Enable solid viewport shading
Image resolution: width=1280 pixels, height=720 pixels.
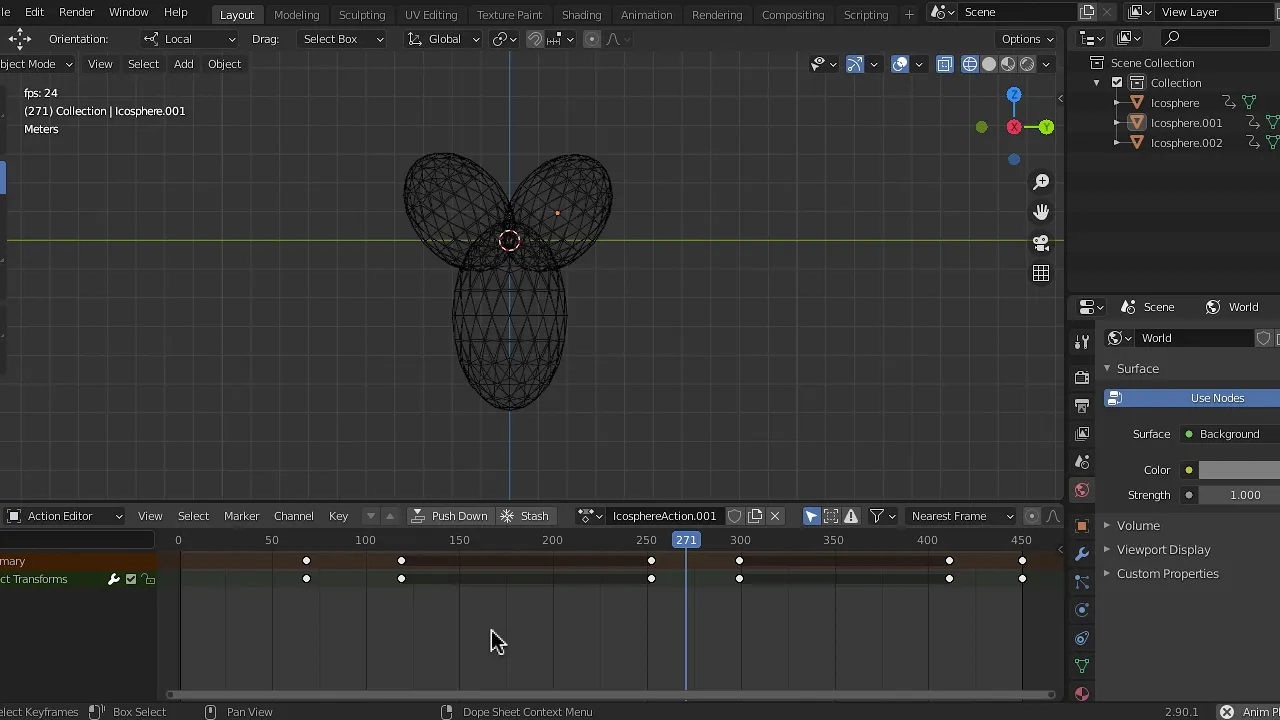pyautogui.click(x=989, y=64)
